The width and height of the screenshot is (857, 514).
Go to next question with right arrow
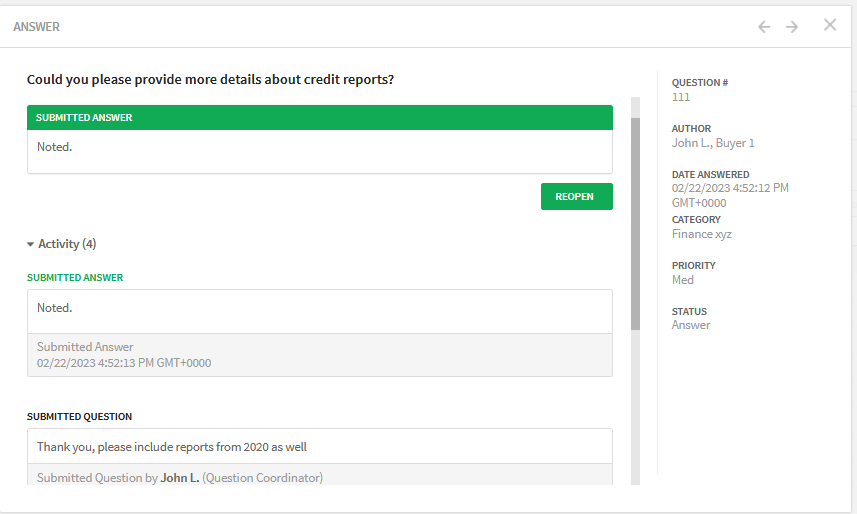click(792, 27)
